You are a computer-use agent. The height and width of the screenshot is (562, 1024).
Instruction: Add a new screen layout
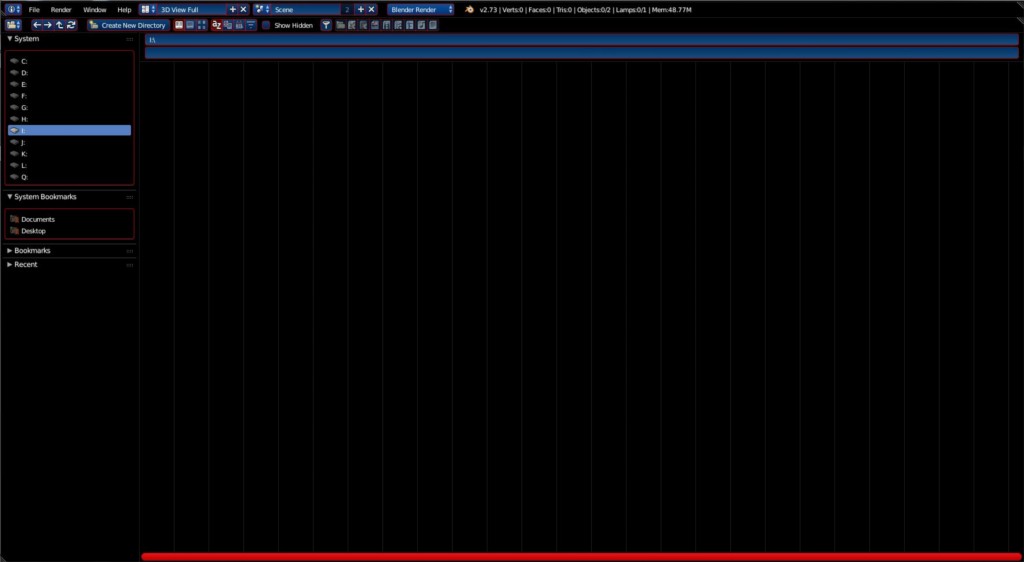coord(232,9)
